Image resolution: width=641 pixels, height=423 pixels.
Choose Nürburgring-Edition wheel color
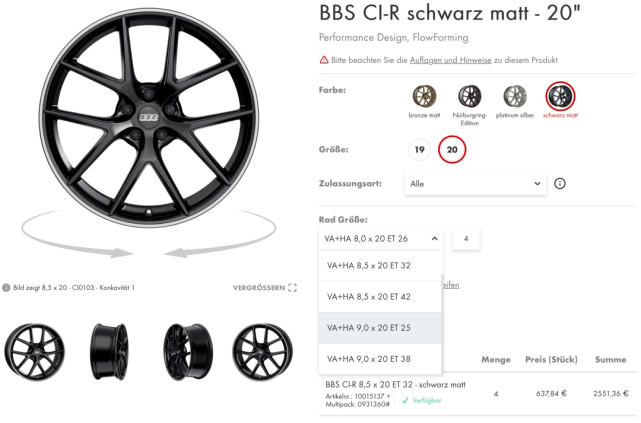[469, 97]
